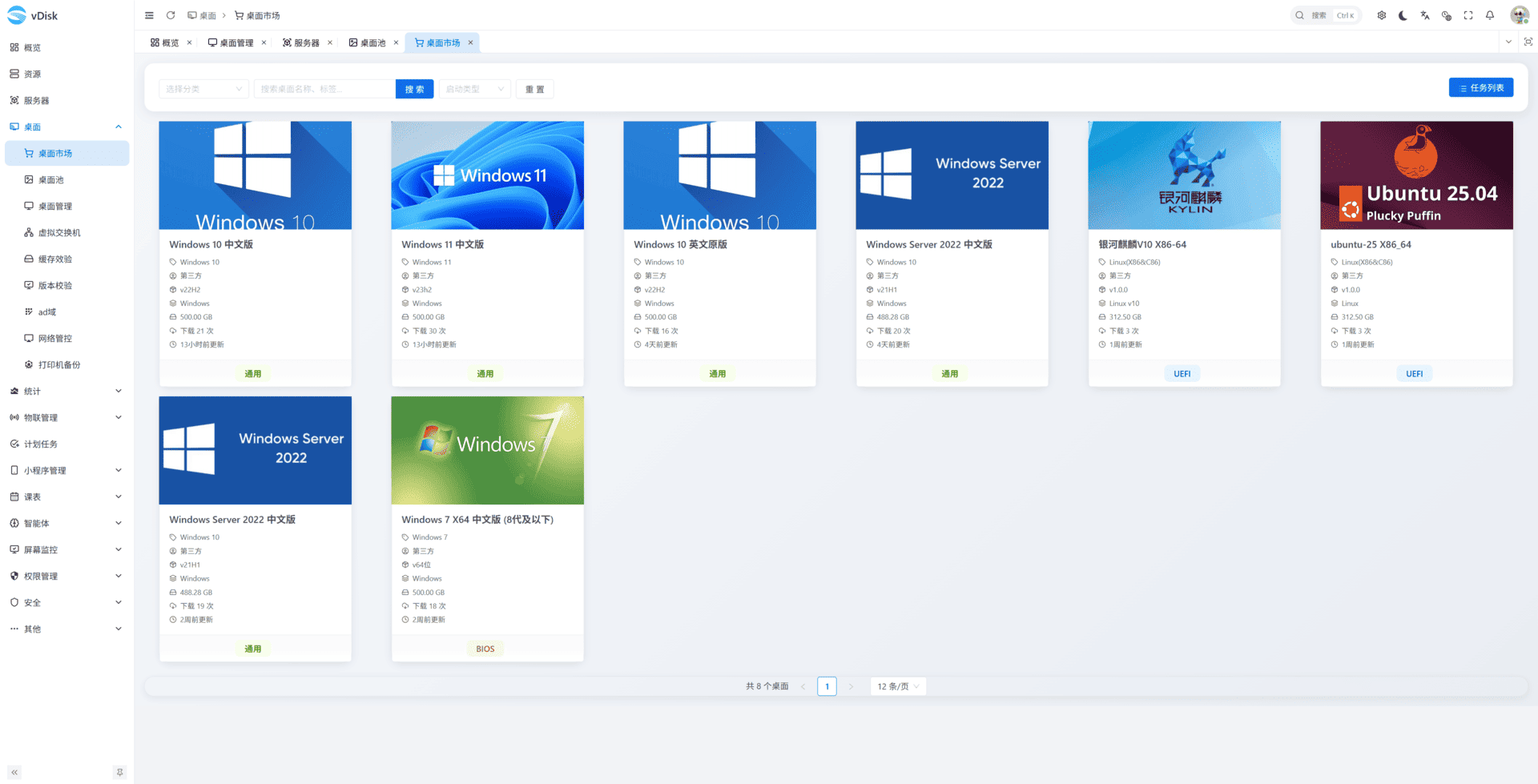Open 资源 in the sidebar

pyautogui.click(x=66, y=74)
